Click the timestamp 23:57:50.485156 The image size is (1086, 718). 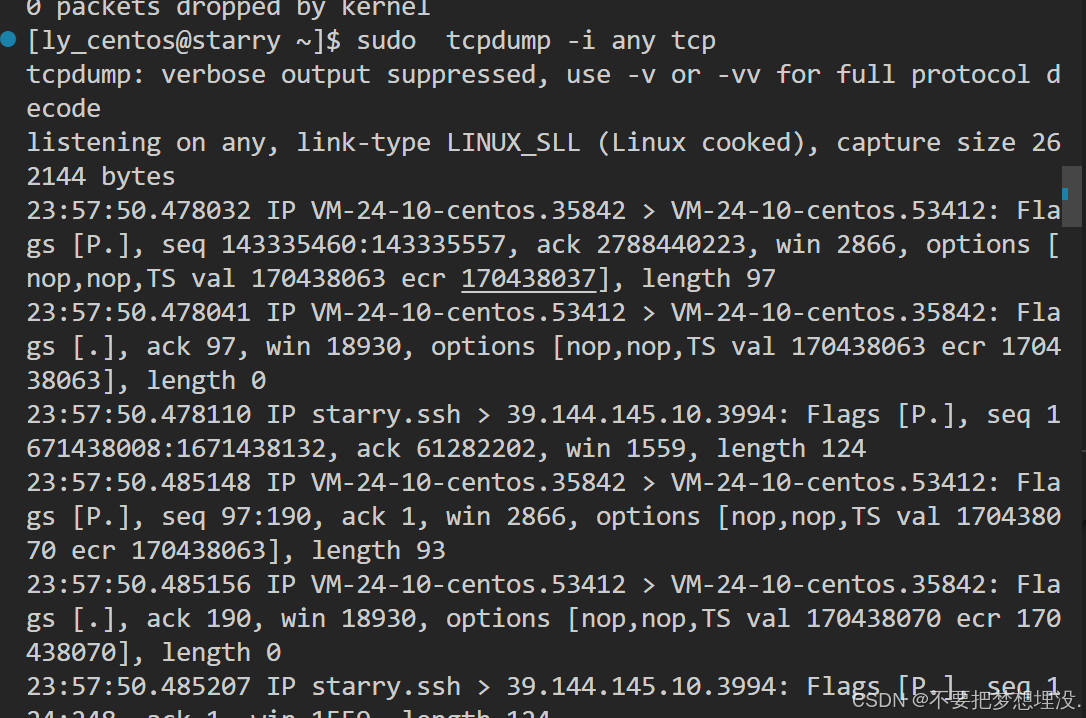pos(138,584)
